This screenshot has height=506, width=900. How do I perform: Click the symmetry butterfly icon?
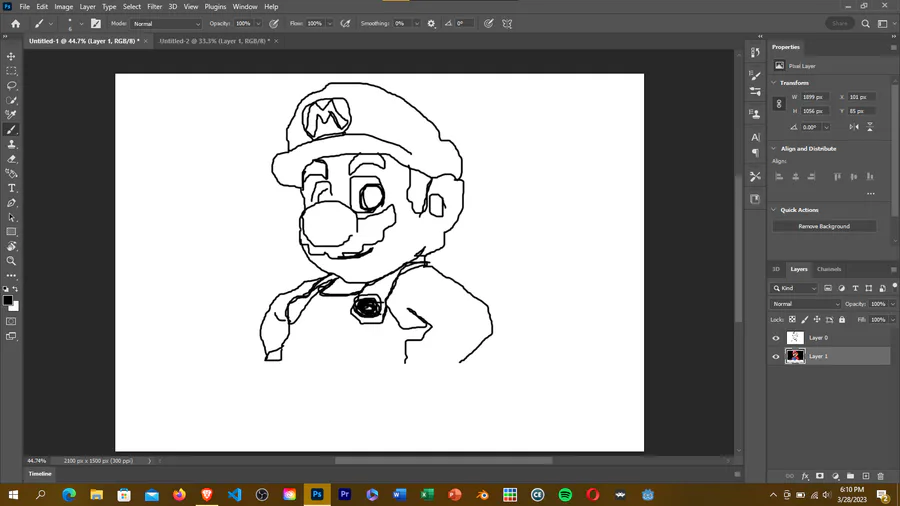click(507, 24)
